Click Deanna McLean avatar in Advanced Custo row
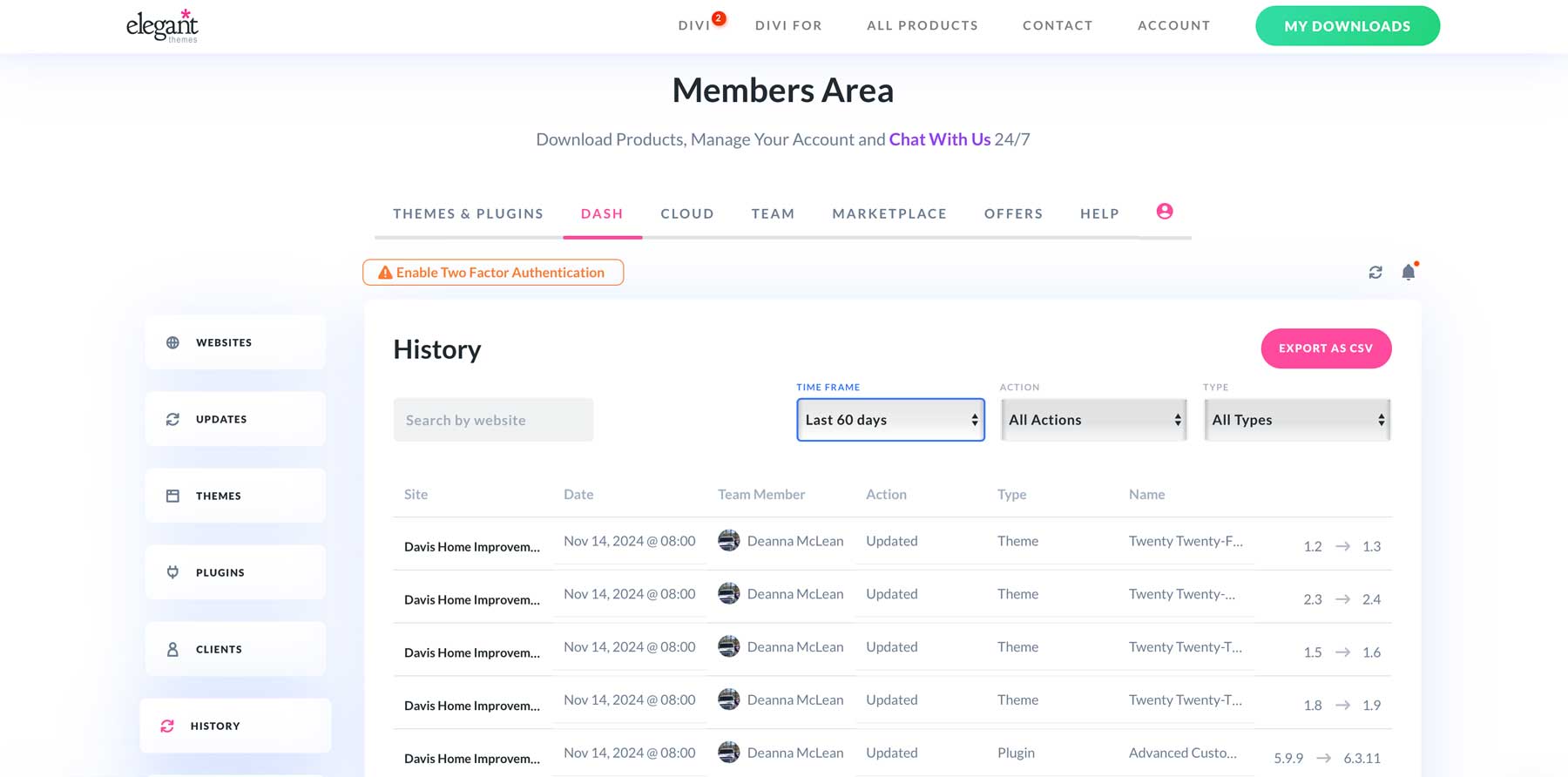This screenshot has width=1568, height=777. pos(729,752)
